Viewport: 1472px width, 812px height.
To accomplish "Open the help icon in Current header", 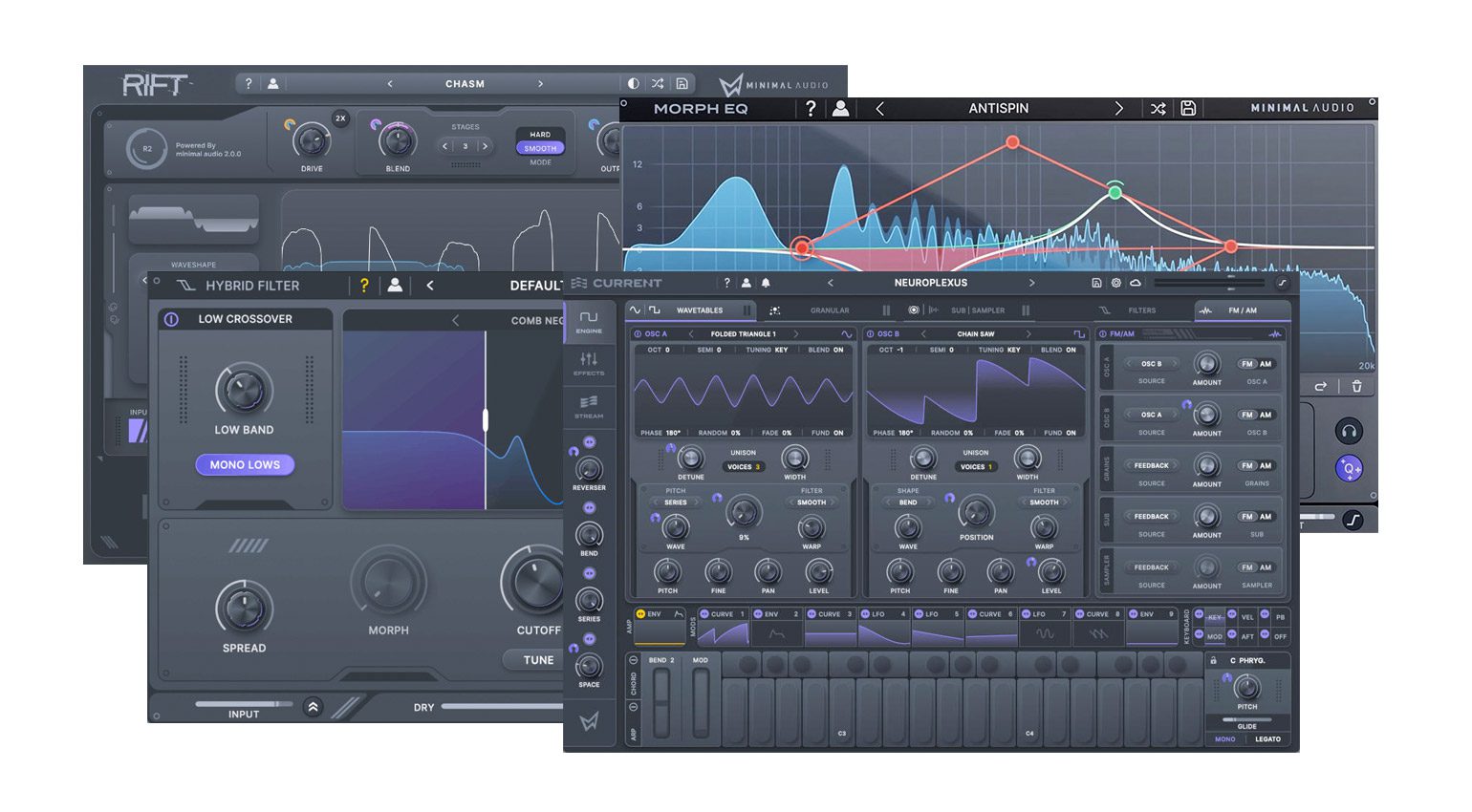I will [726, 283].
